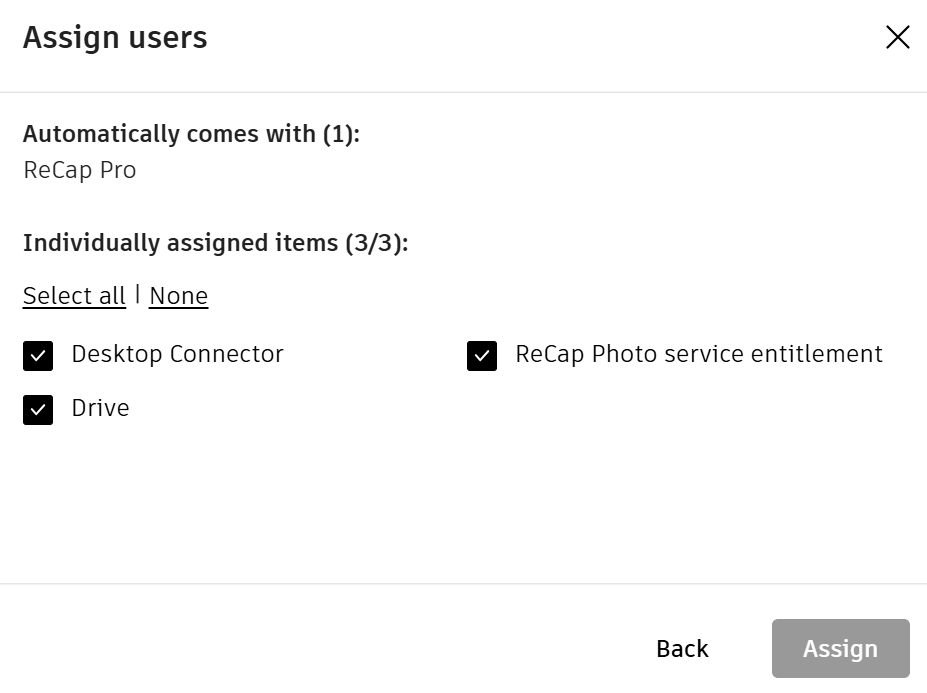The image size is (927, 693).
Task: Uncheck the Desktop Connector checkbox
Action: pos(37,354)
